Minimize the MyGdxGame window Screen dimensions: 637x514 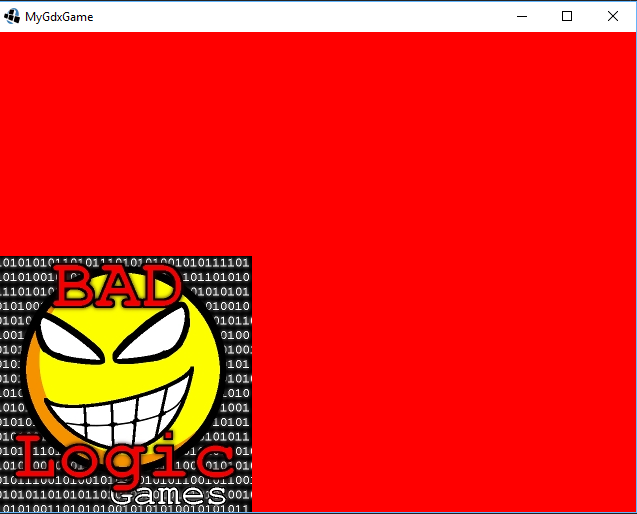click(522, 17)
